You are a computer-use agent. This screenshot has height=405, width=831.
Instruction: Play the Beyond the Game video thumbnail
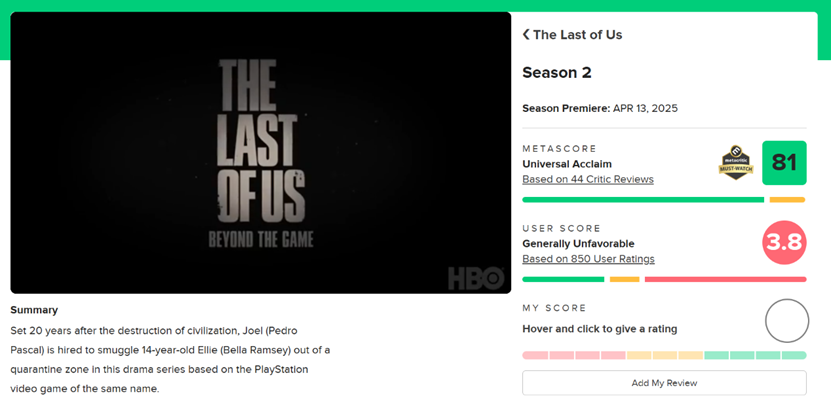pyautogui.click(x=260, y=152)
